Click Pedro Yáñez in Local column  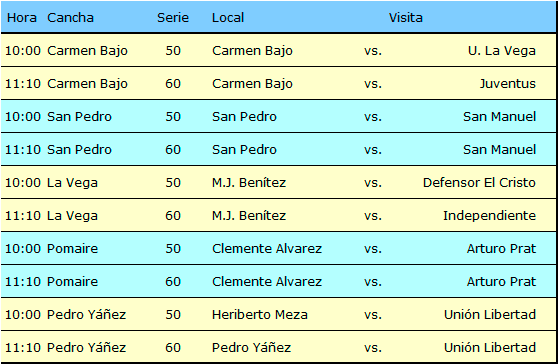[251, 348]
